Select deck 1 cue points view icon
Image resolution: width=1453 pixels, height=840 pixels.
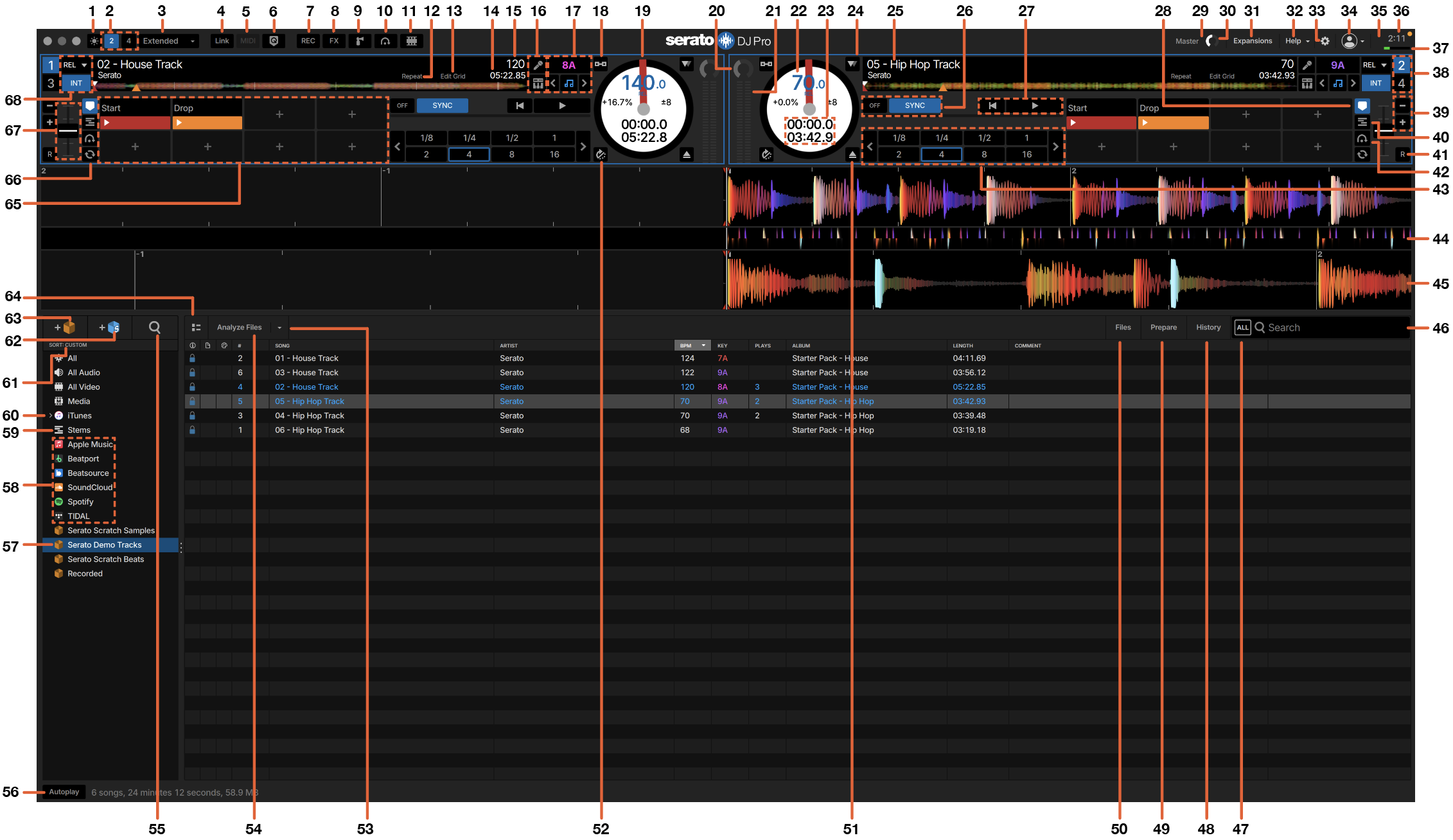[x=90, y=106]
